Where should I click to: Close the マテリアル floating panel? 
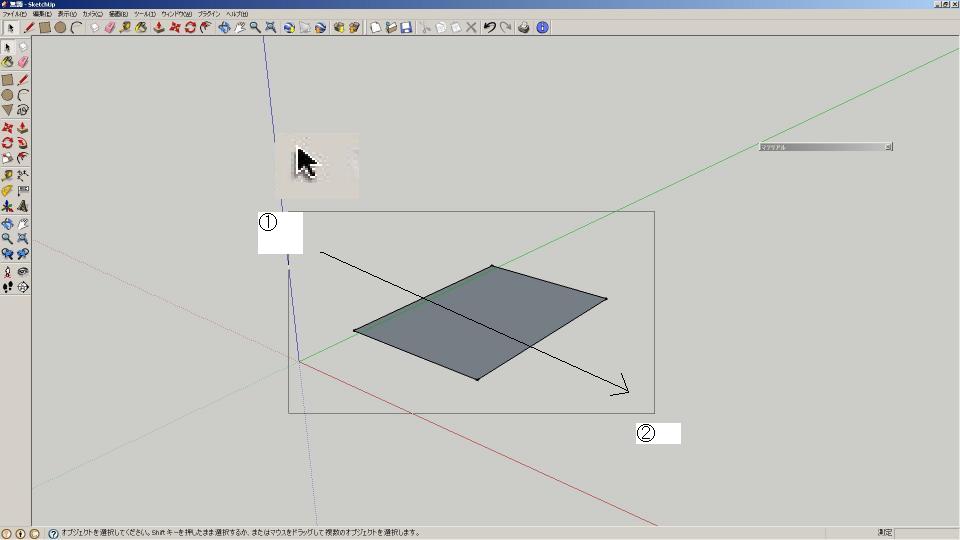pos(888,147)
